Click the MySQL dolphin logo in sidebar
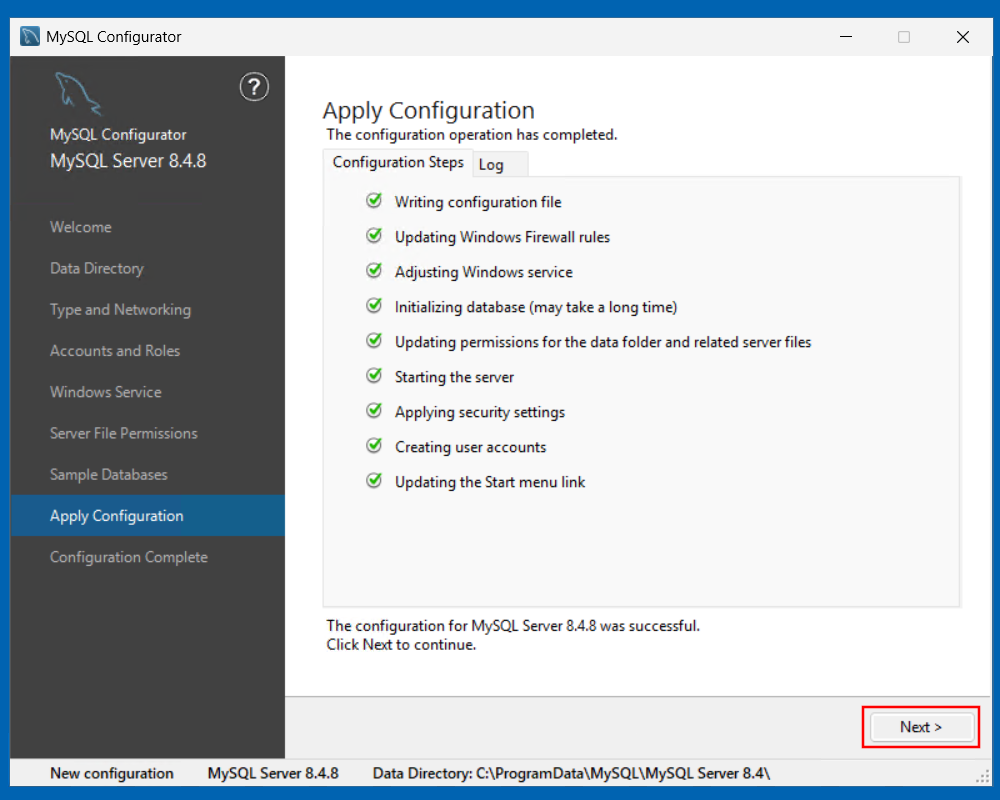1000x800 pixels. coord(77,94)
